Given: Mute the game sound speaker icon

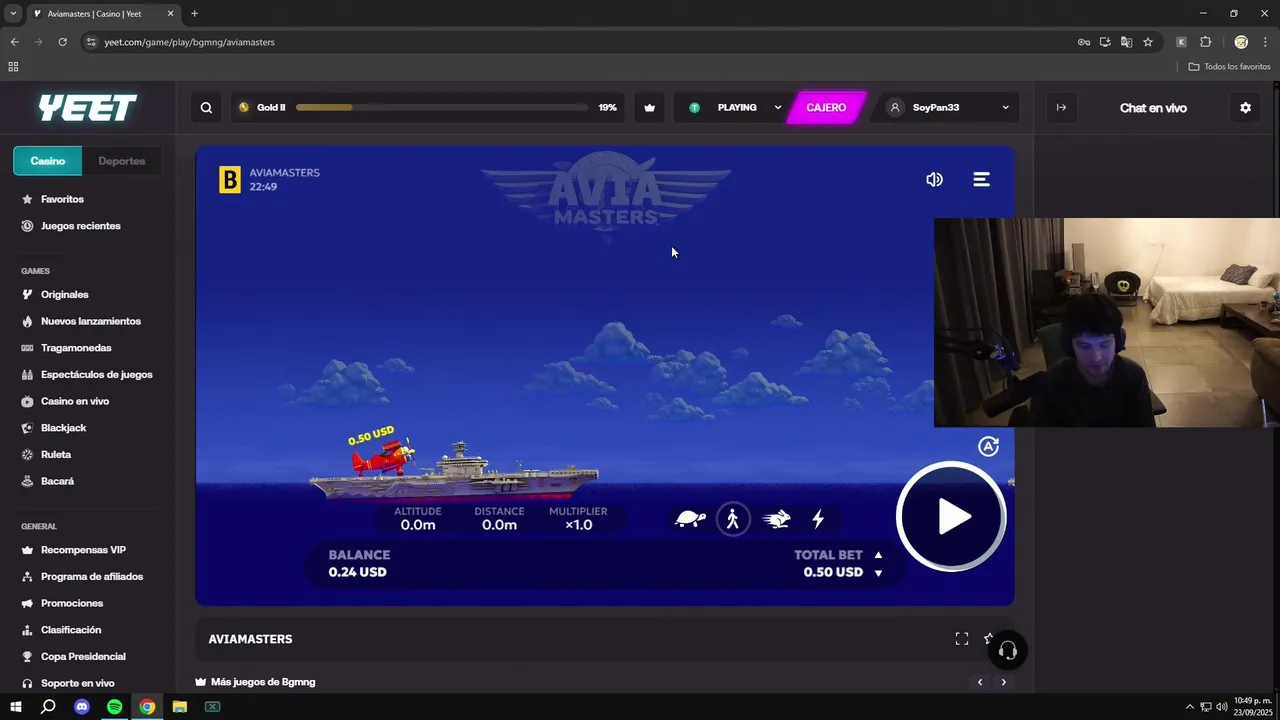Looking at the screenshot, I should click(x=934, y=179).
